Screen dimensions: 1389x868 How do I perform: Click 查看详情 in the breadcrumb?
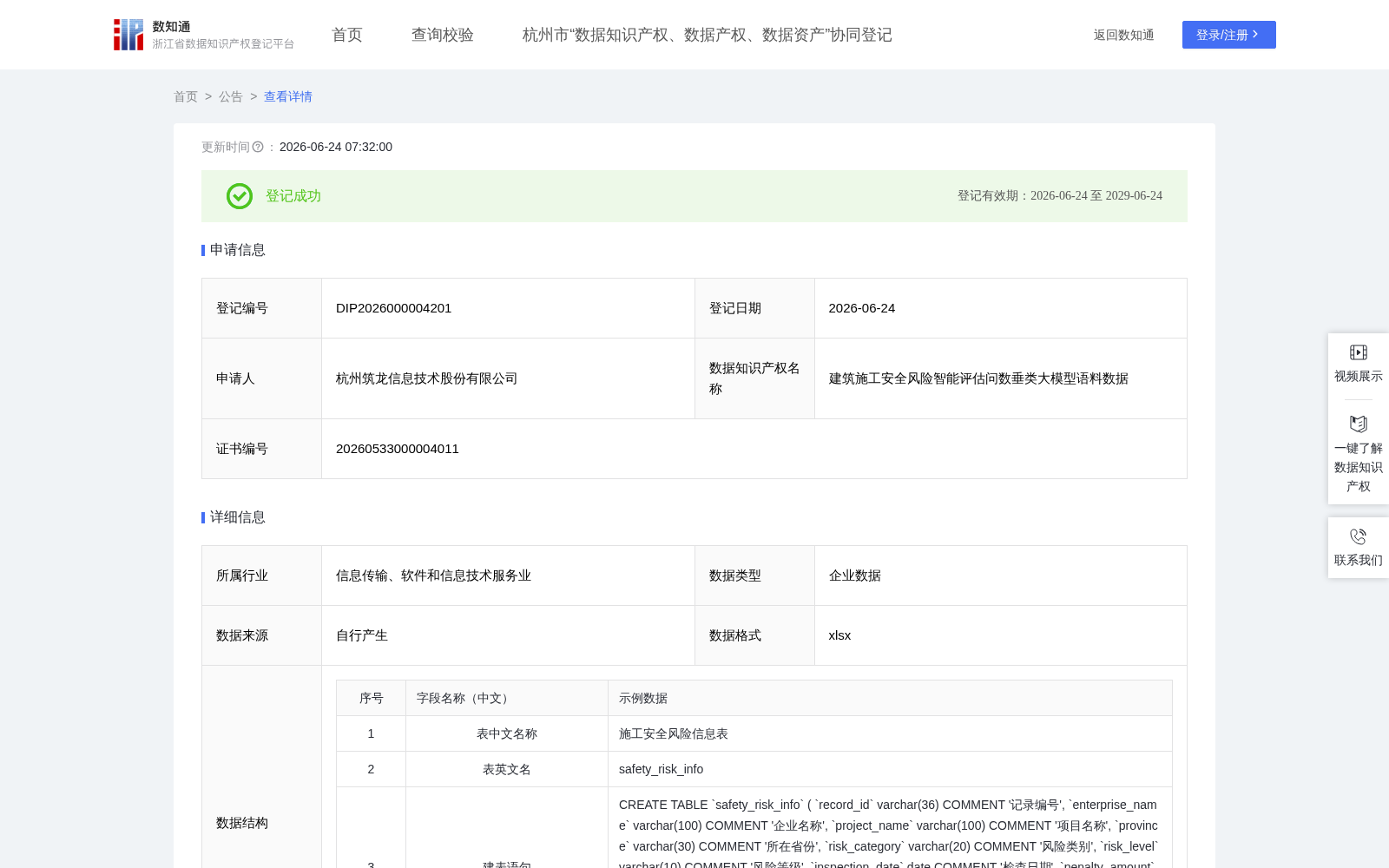coord(288,96)
